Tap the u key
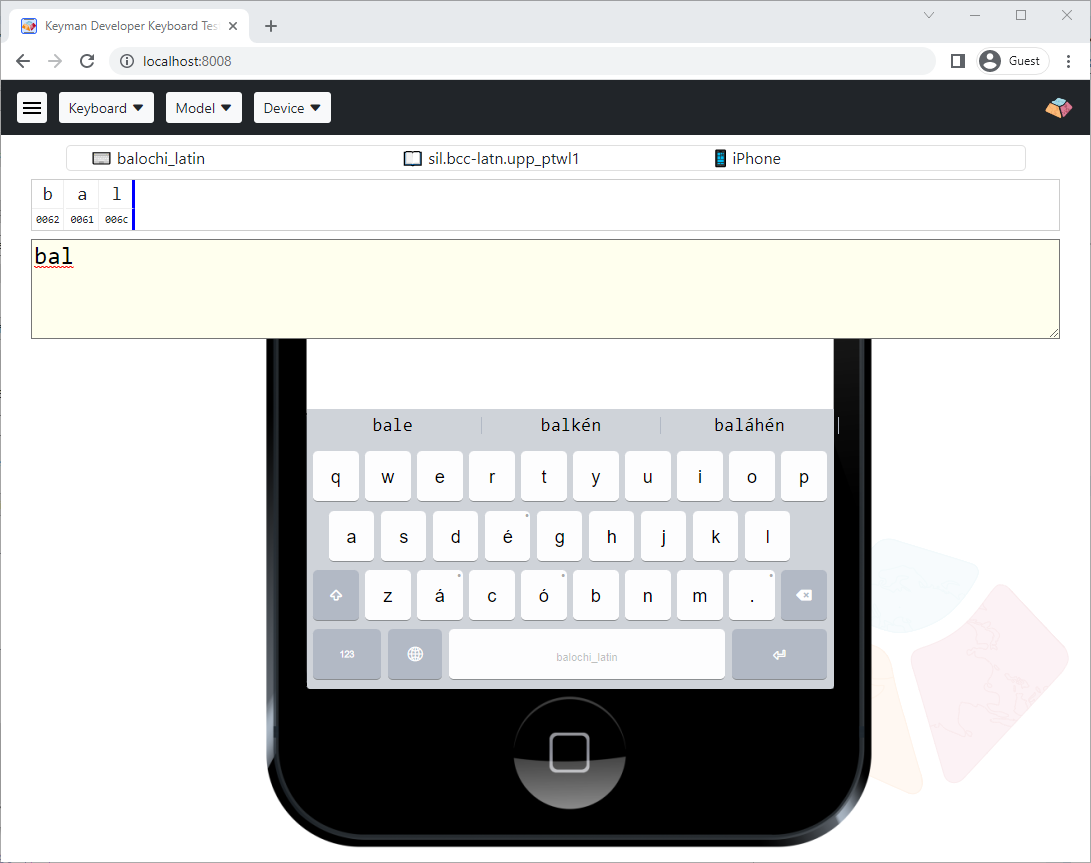This screenshot has height=863, width=1091. click(648, 477)
